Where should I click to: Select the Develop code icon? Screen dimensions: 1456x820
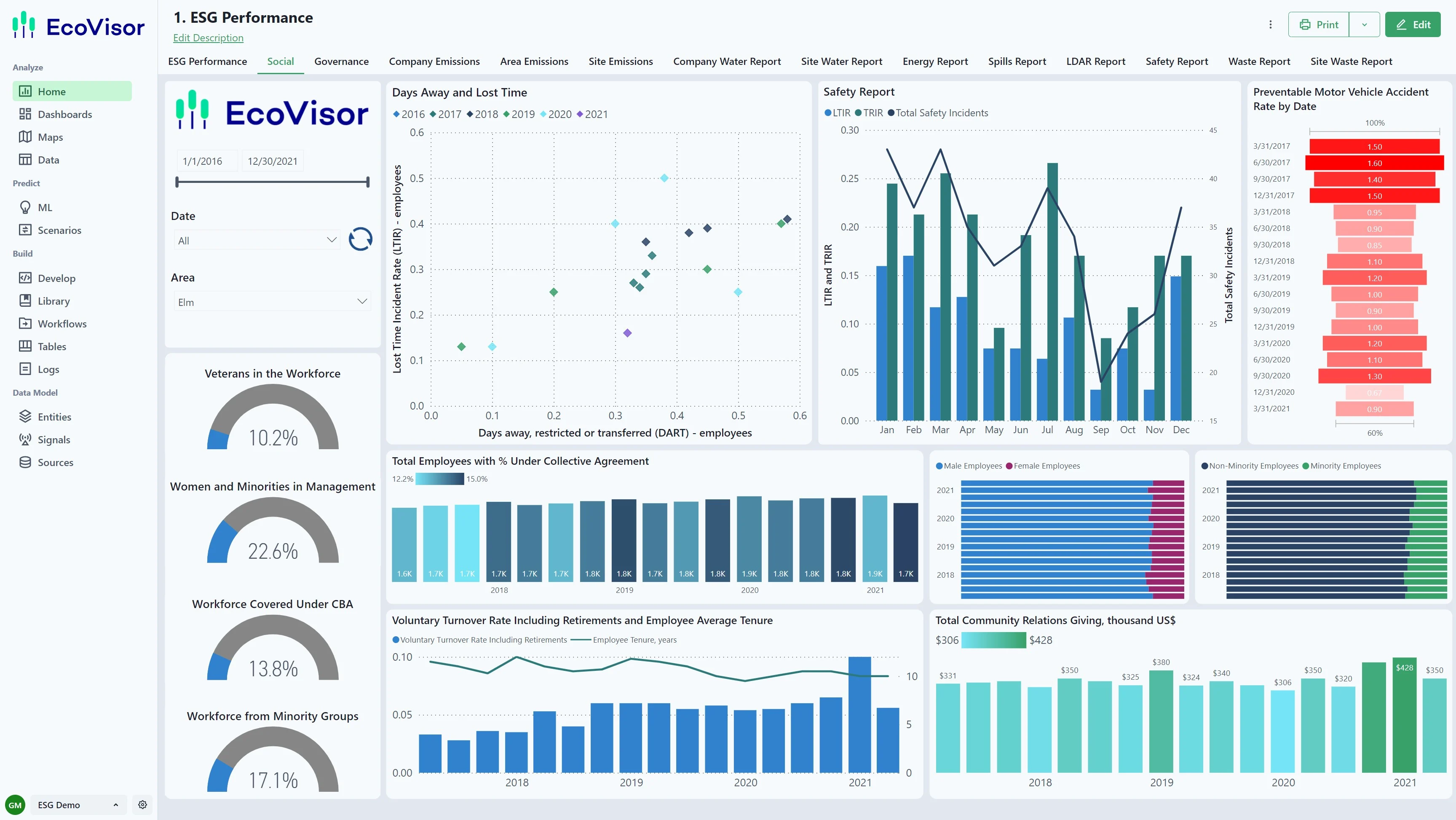point(25,278)
